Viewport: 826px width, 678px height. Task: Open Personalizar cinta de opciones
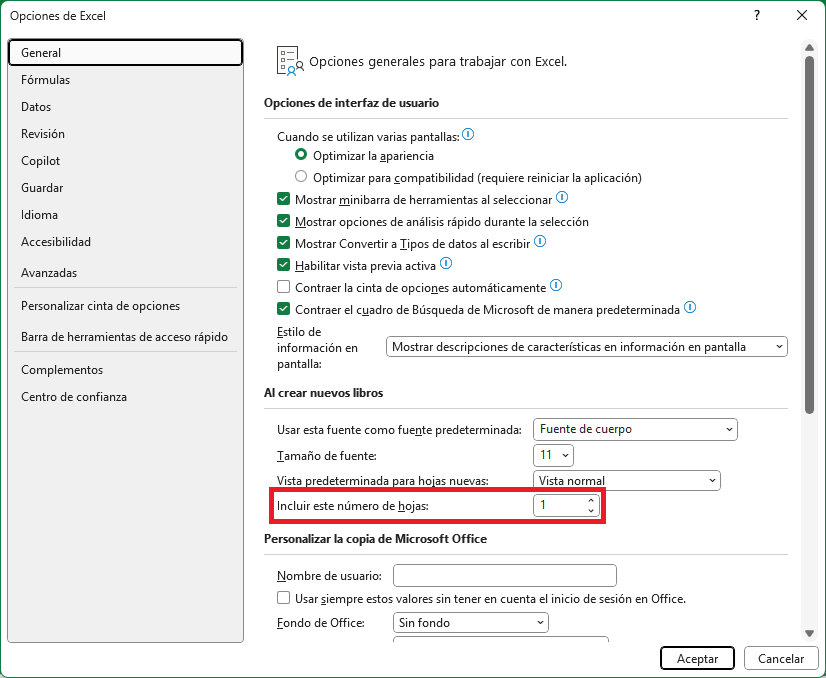coord(125,306)
